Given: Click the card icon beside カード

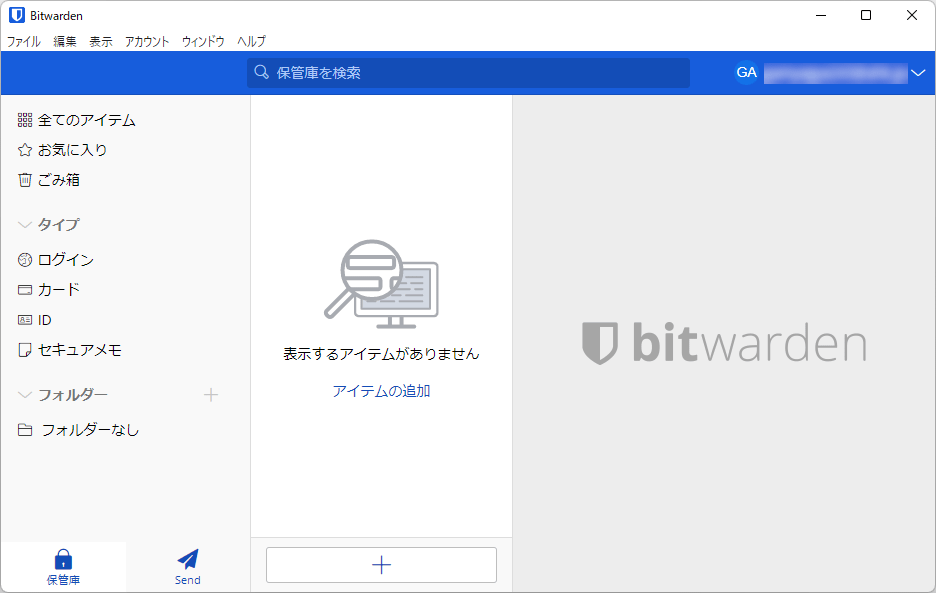Looking at the screenshot, I should point(24,290).
